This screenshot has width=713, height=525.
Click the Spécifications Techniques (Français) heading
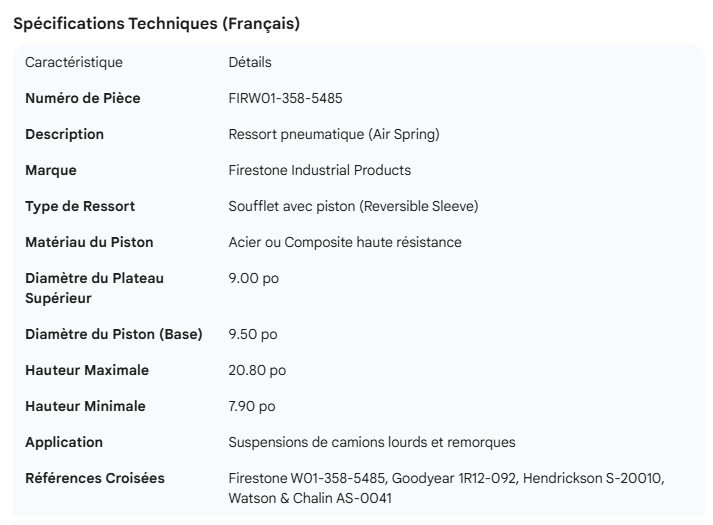tap(156, 24)
